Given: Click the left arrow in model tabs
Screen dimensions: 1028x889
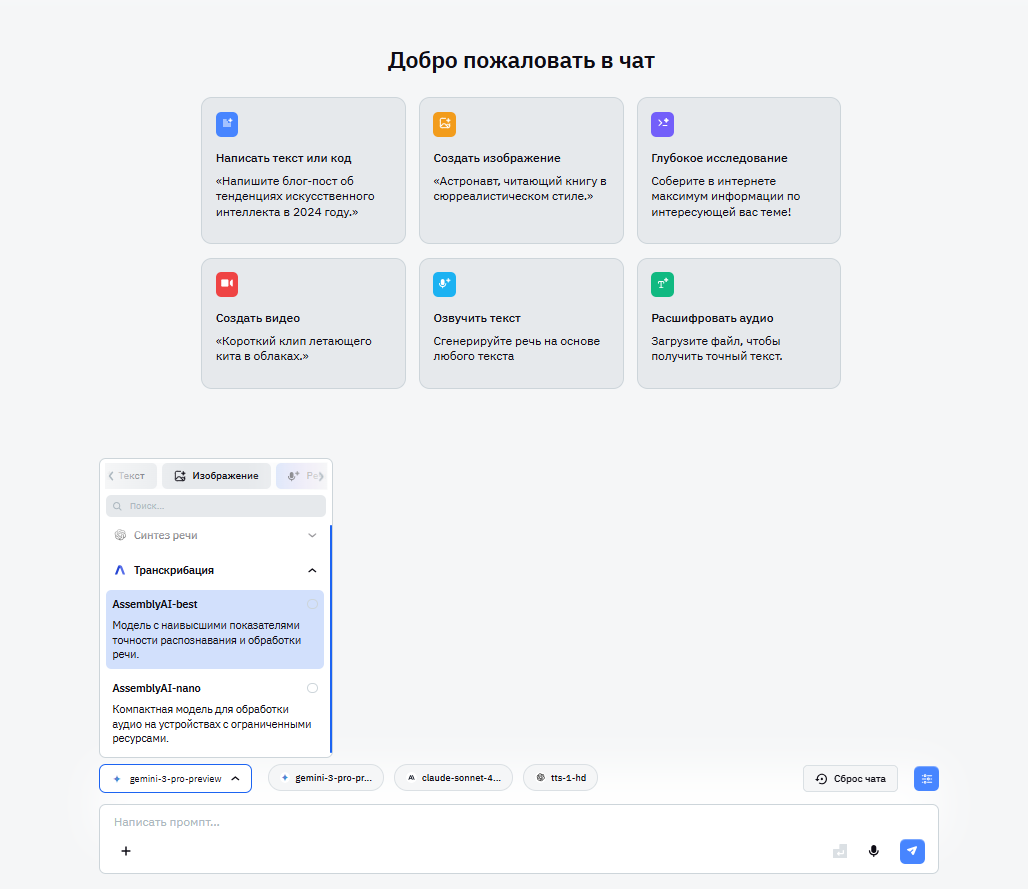Looking at the screenshot, I should (x=111, y=476).
